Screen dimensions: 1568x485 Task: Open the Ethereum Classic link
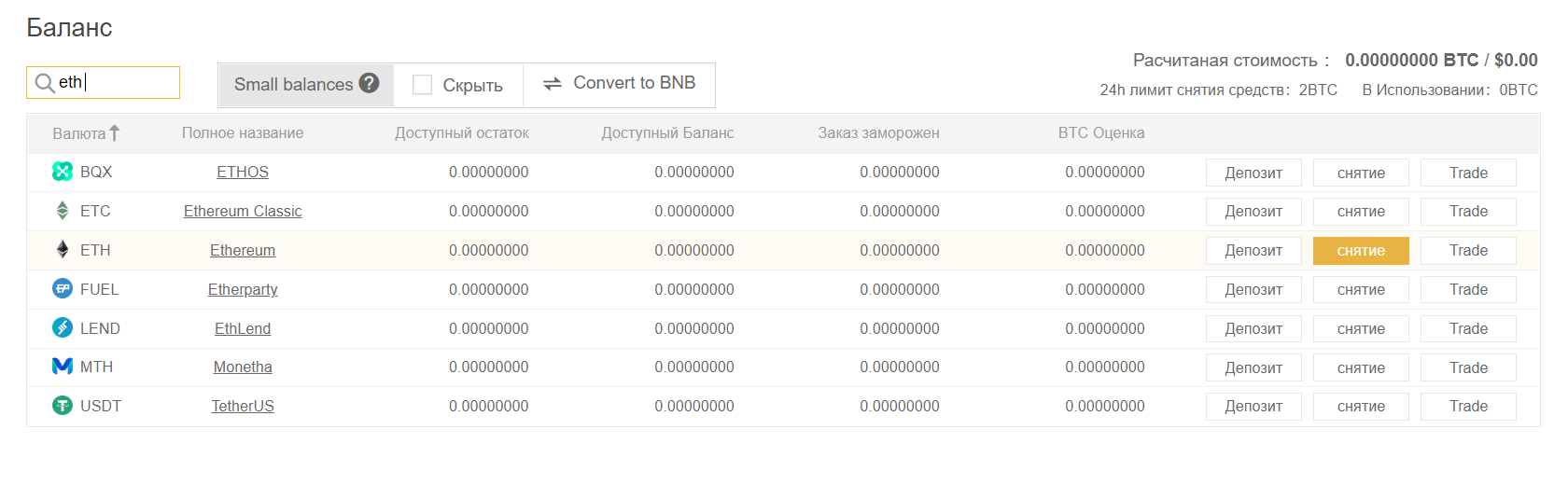(x=243, y=211)
